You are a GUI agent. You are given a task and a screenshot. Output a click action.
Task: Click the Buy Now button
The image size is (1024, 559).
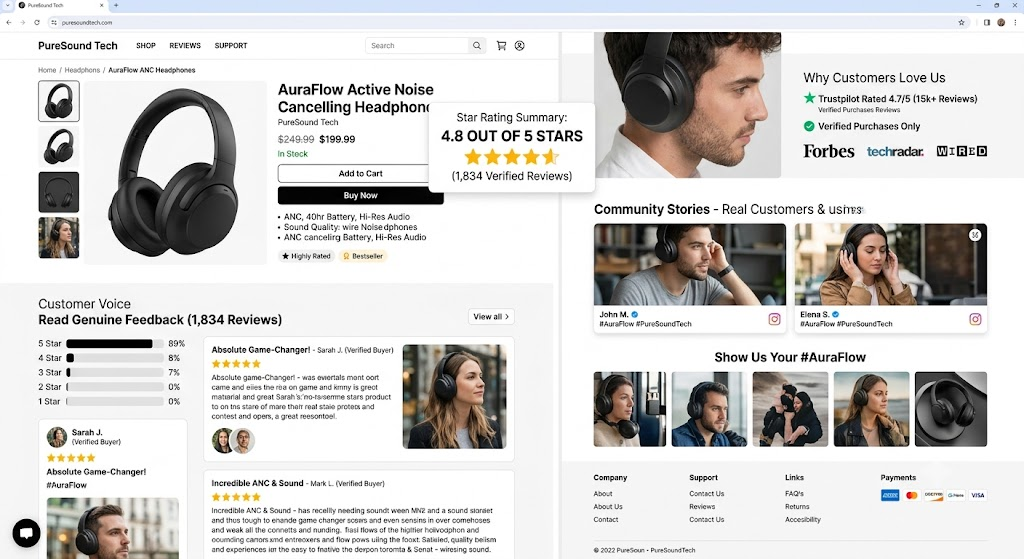[x=360, y=195]
